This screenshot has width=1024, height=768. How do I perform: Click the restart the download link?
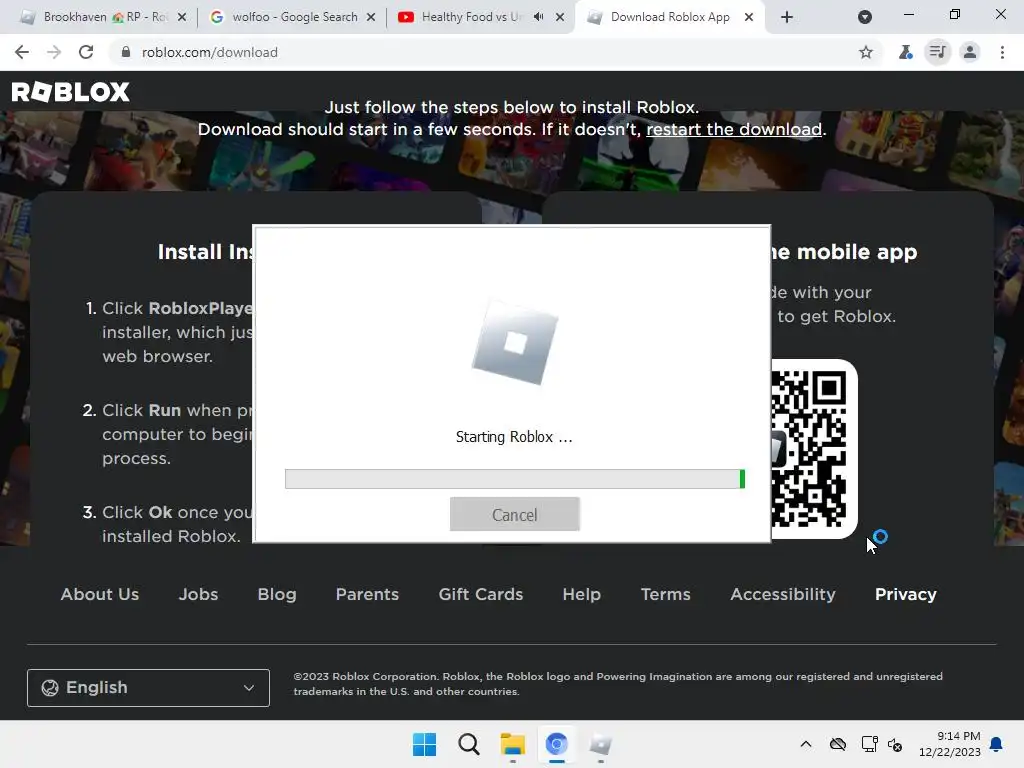tap(734, 129)
